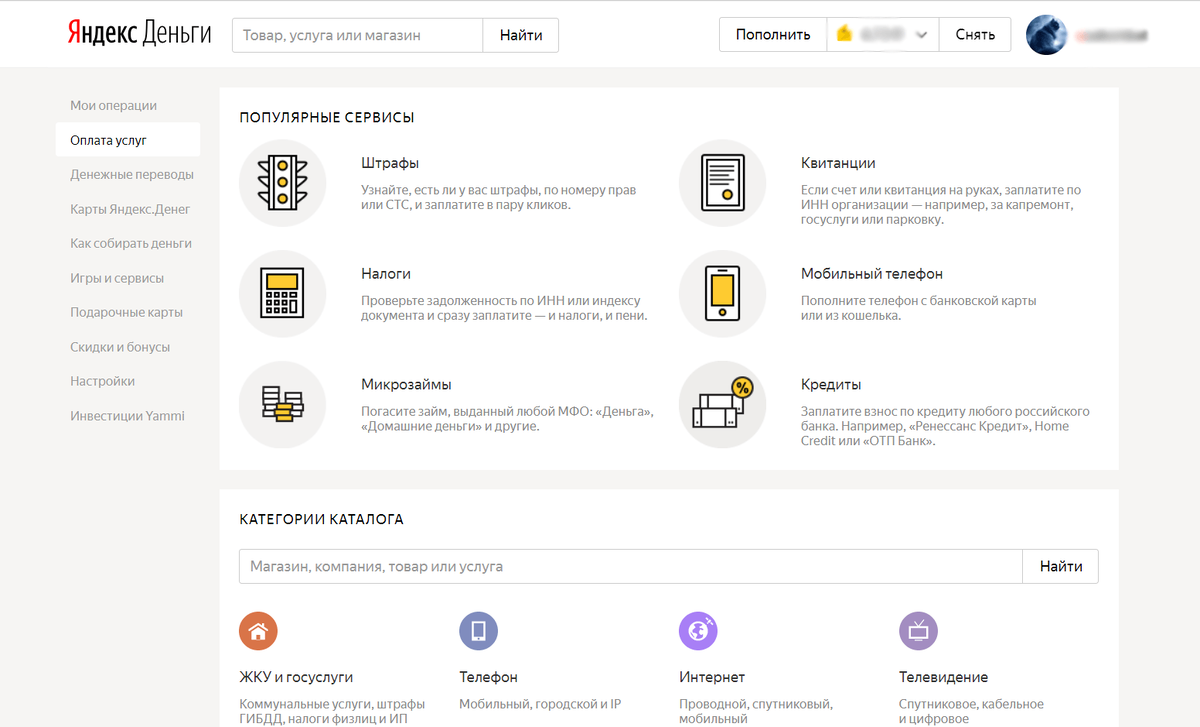Open Скидки и бонусы sidebar item
1200x727 pixels.
(120, 347)
